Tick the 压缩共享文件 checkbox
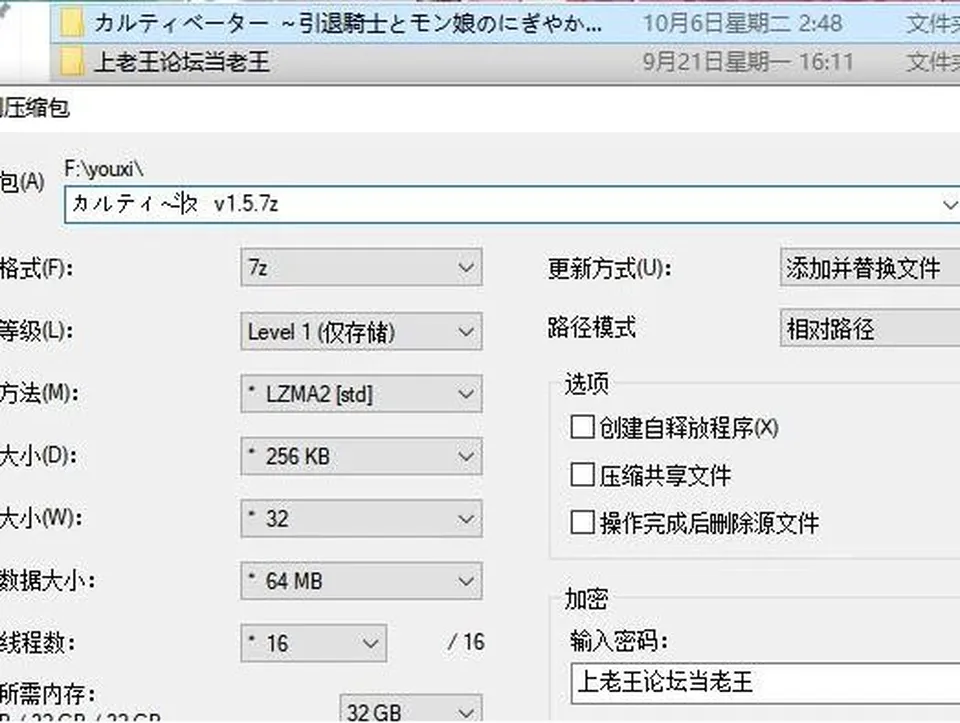This screenshot has height=723, width=960. pos(582,475)
